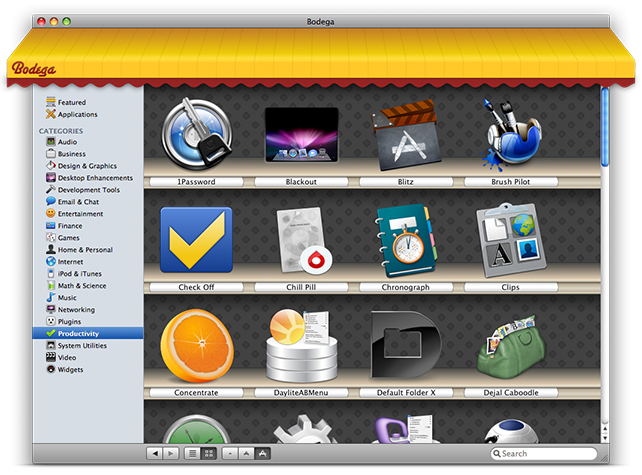Click the Email & Chat bubble icon

[51, 201]
